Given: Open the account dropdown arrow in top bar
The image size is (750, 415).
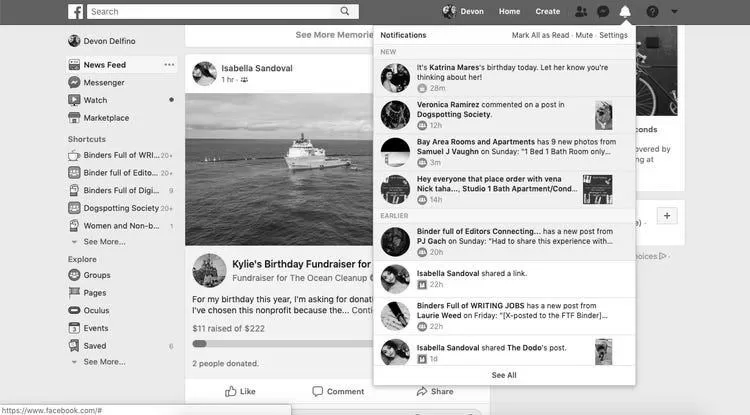Looking at the screenshot, I should [x=674, y=11].
